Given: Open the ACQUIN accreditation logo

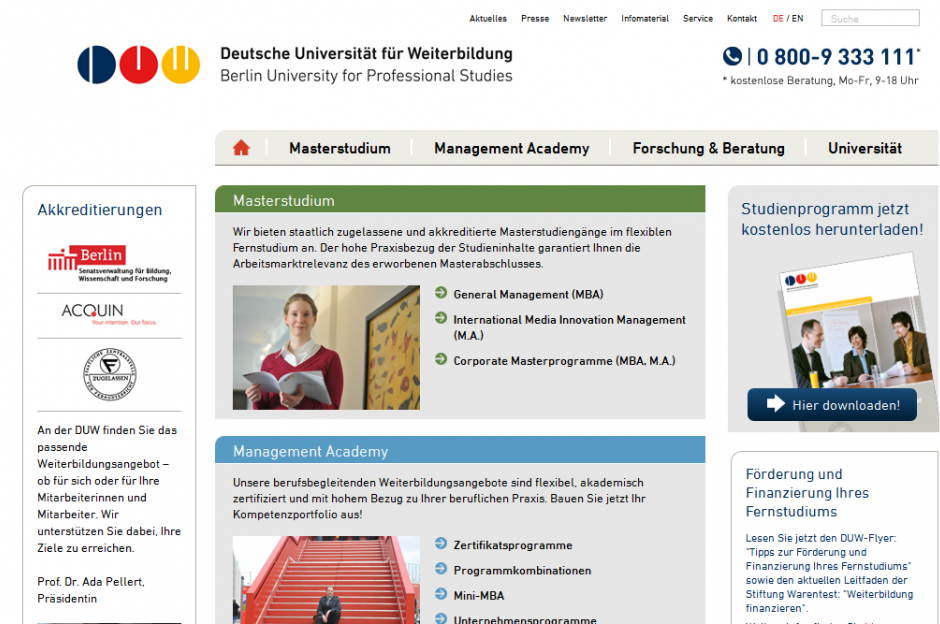Looking at the screenshot, I should 109,315.
